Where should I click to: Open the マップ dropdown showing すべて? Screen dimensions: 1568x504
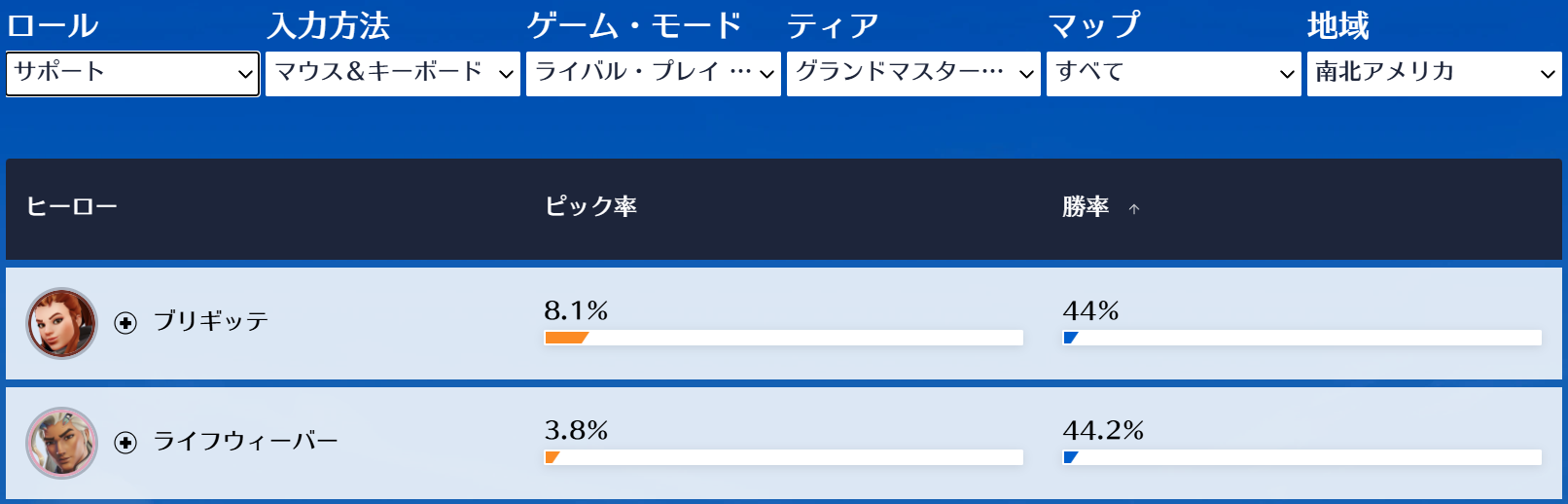tap(1174, 74)
